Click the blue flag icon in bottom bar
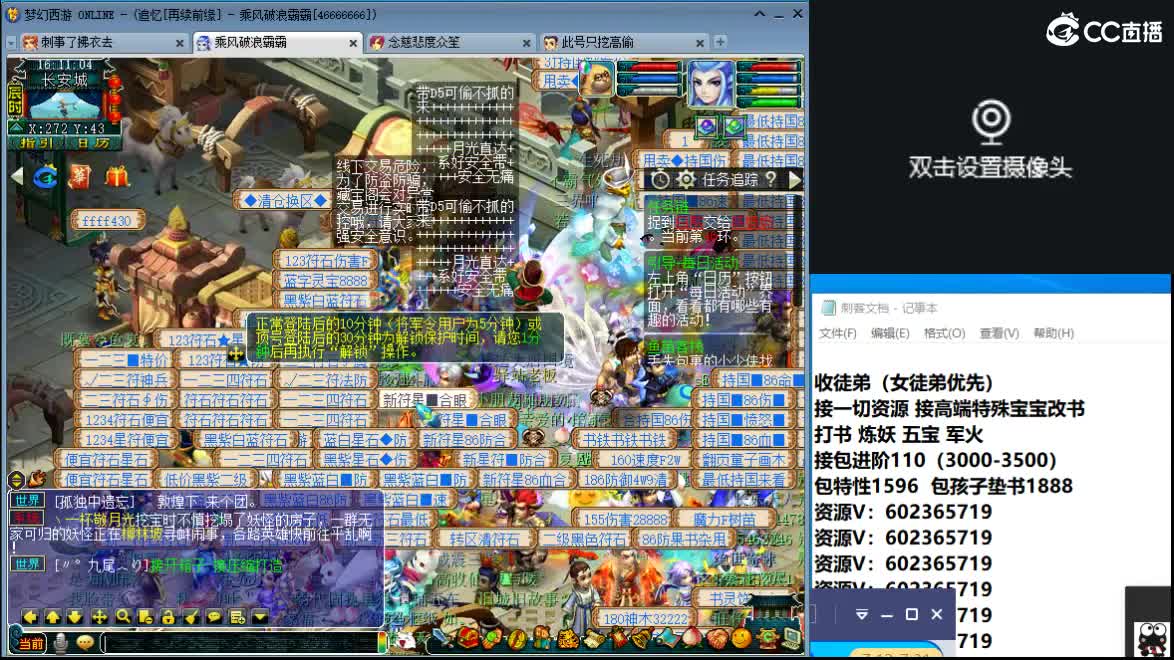The image size is (1174, 660). tap(667, 639)
